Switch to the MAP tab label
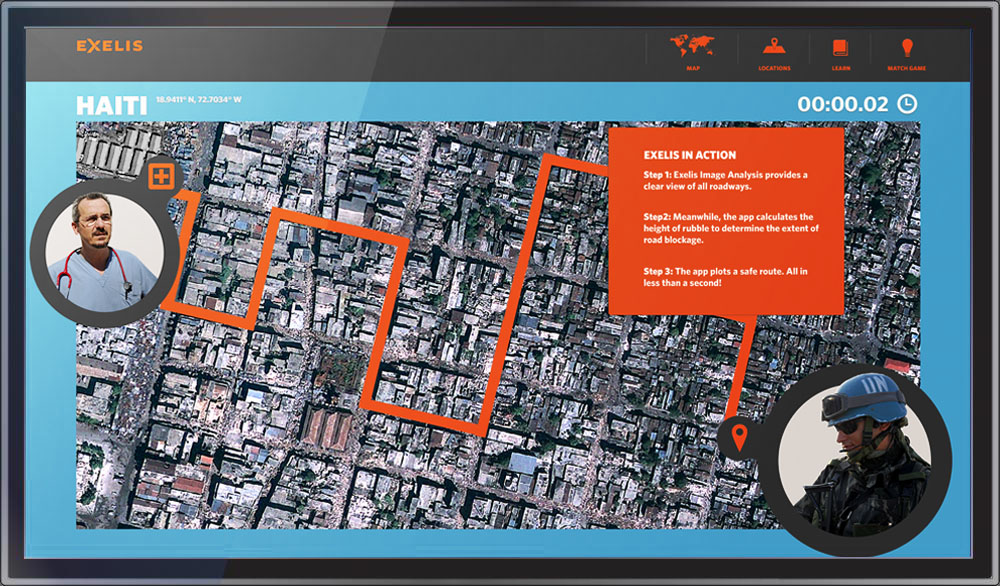This screenshot has height=586, width=1000. pyautogui.click(x=692, y=68)
